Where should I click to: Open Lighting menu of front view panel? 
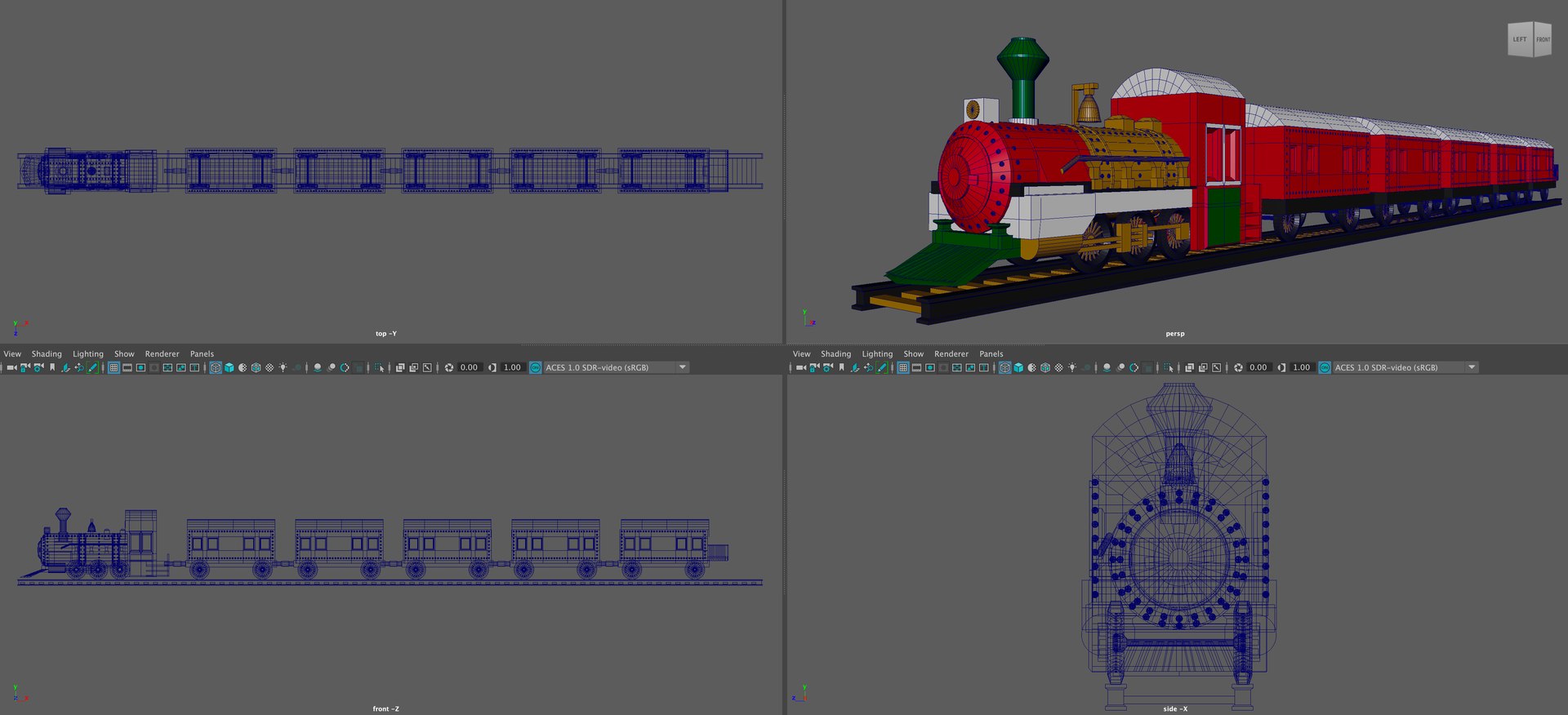click(x=88, y=354)
